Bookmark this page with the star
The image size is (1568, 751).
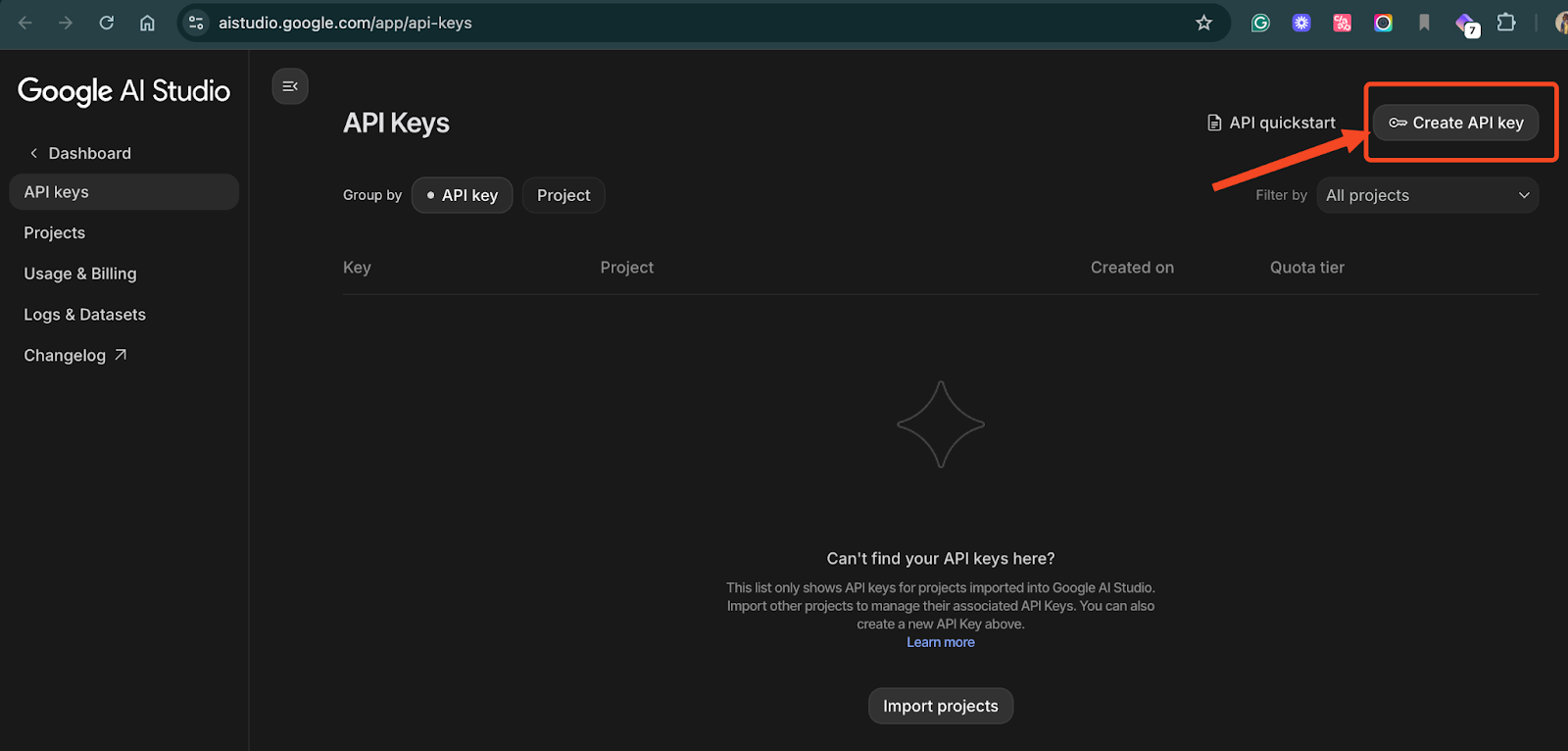tap(1204, 23)
